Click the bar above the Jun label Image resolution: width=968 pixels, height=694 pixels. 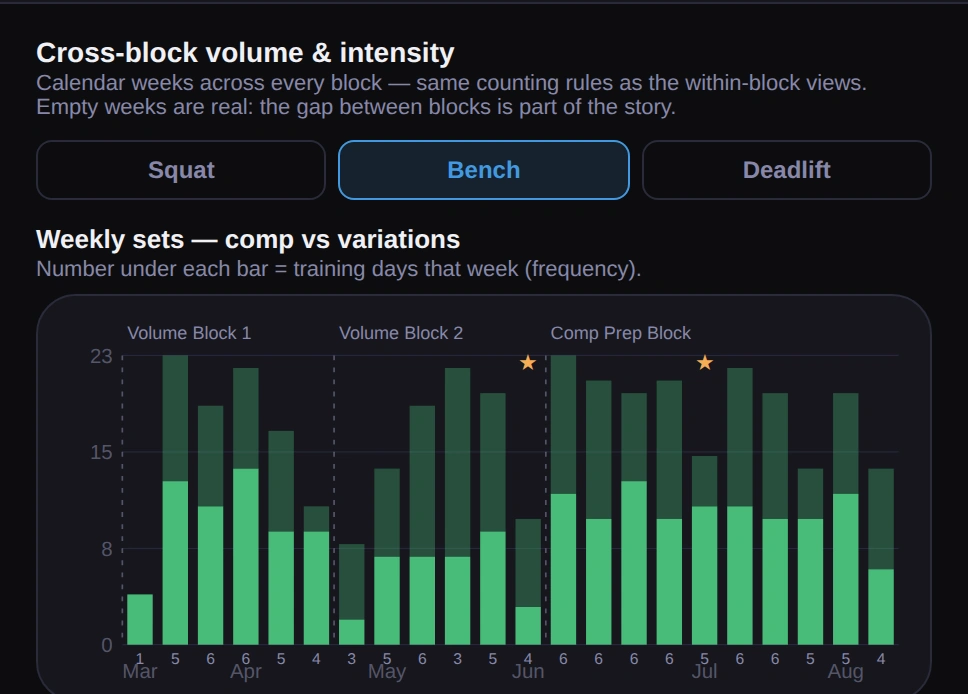528,582
